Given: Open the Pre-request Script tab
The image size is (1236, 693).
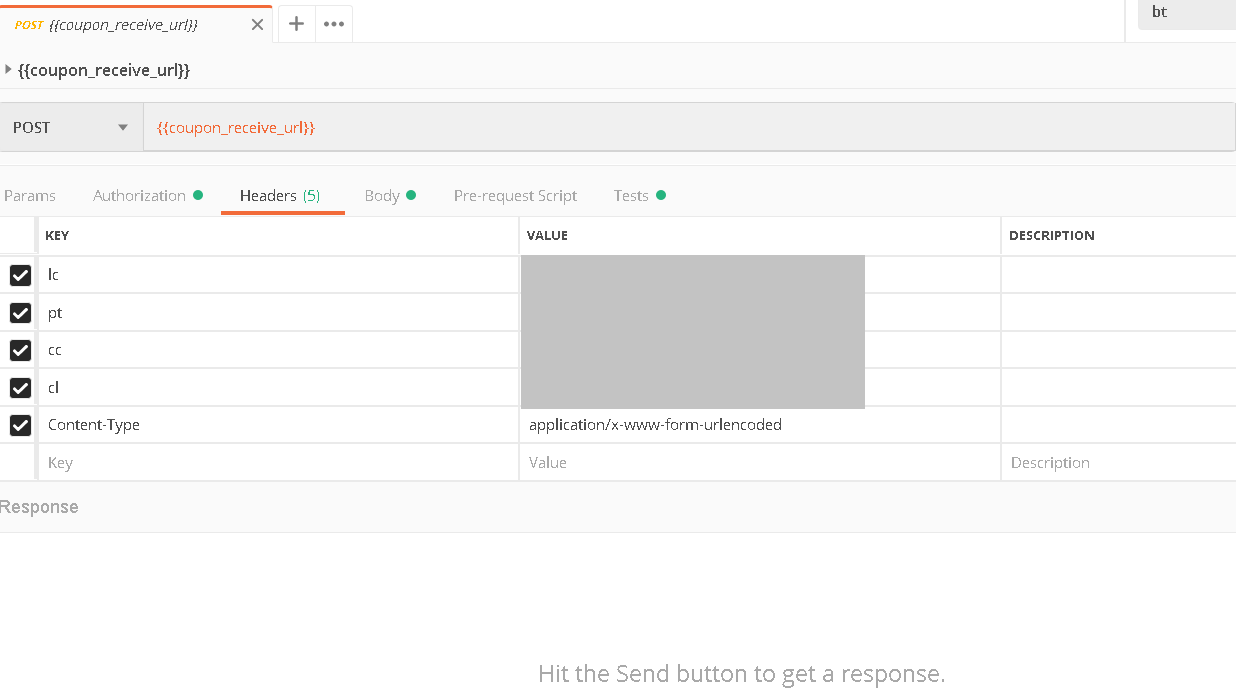Looking at the screenshot, I should (515, 195).
